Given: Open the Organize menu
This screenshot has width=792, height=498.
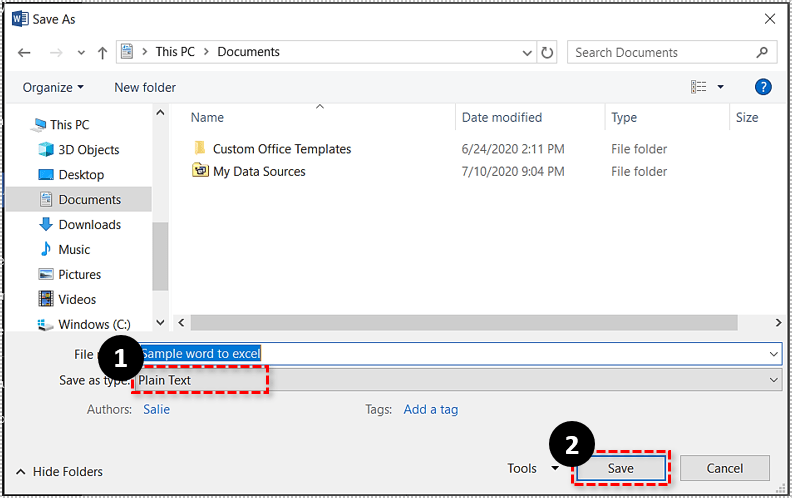Looking at the screenshot, I should point(53,87).
